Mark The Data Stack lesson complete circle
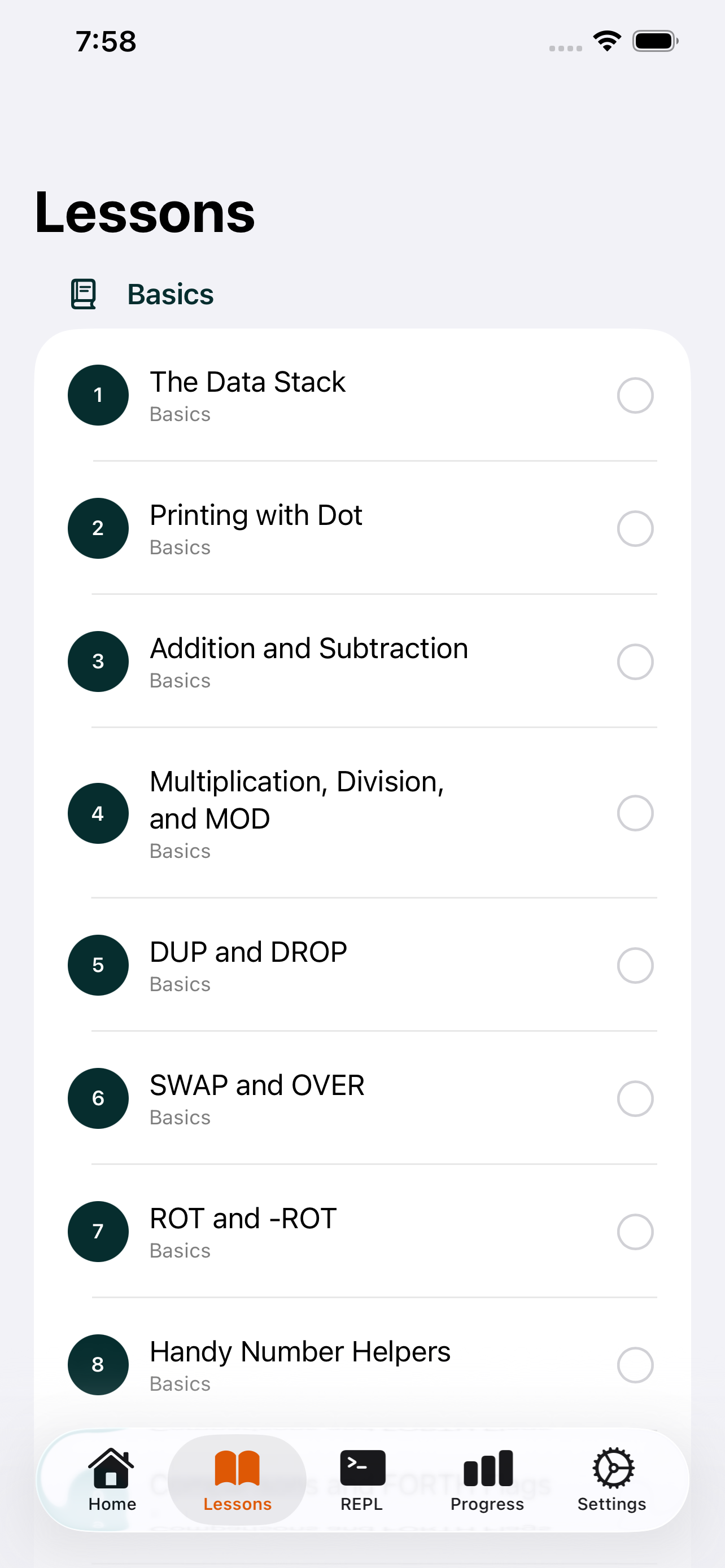 click(635, 395)
